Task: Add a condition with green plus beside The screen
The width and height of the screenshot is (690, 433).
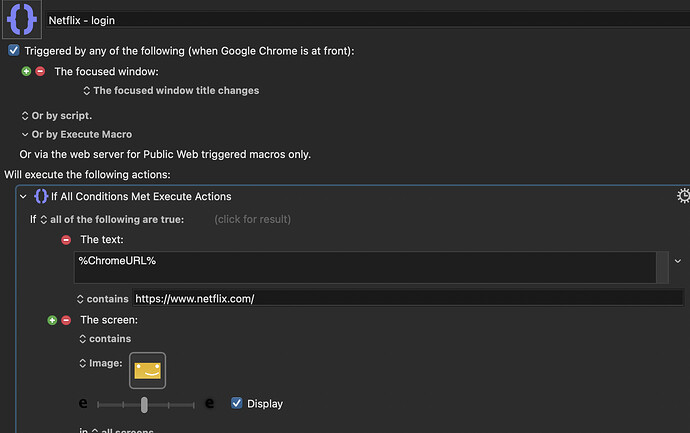Action: tap(52, 320)
